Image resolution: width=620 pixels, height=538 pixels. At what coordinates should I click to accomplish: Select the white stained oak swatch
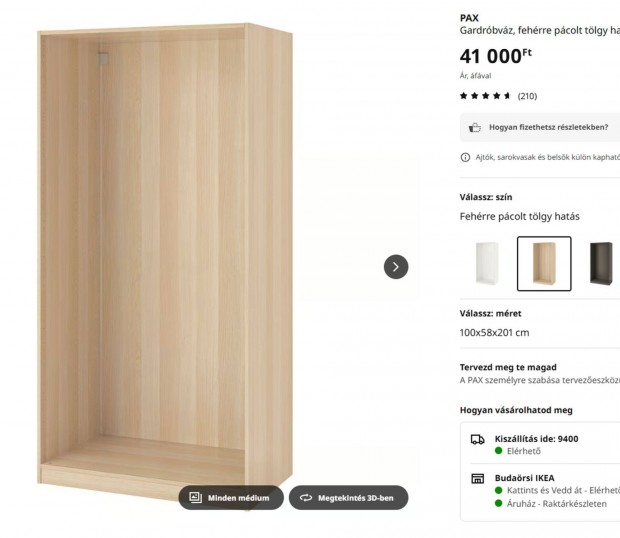[544, 264]
